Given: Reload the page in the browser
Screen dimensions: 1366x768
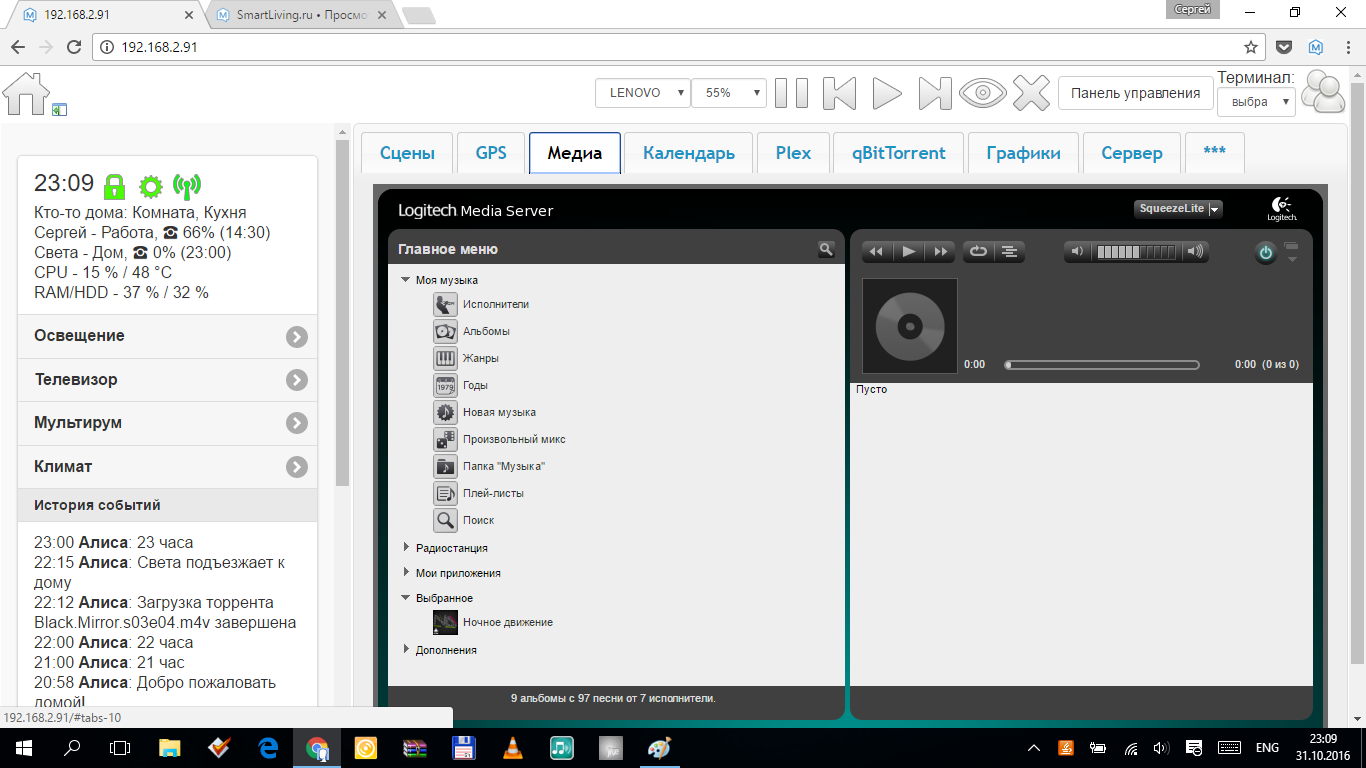Looking at the screenshot, I should coord(73,47).
